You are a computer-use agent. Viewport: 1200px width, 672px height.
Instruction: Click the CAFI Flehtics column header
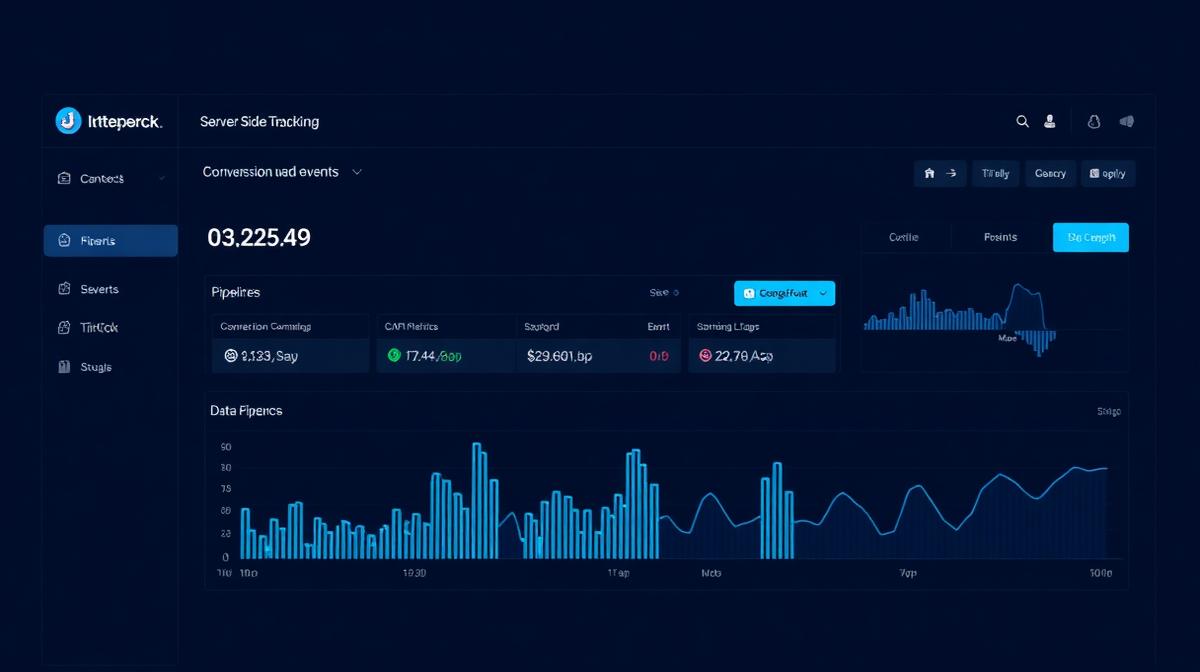[411, 326]
